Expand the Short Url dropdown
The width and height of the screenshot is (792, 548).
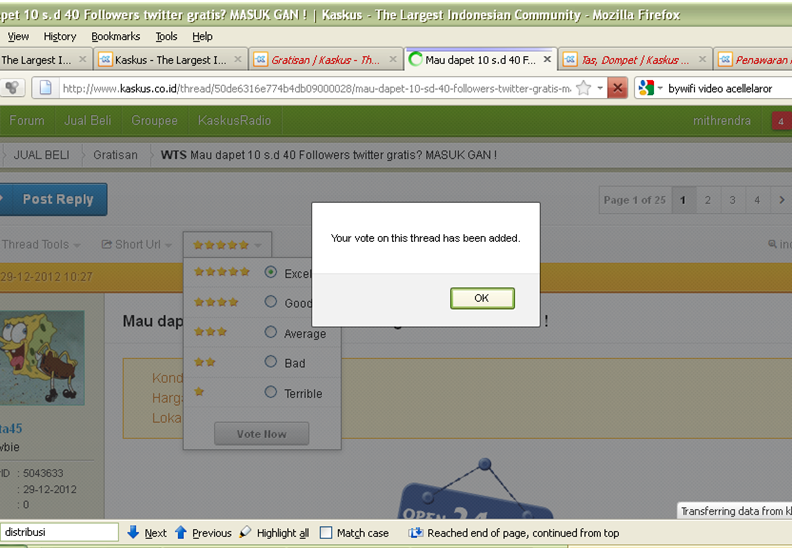[136, 244]
